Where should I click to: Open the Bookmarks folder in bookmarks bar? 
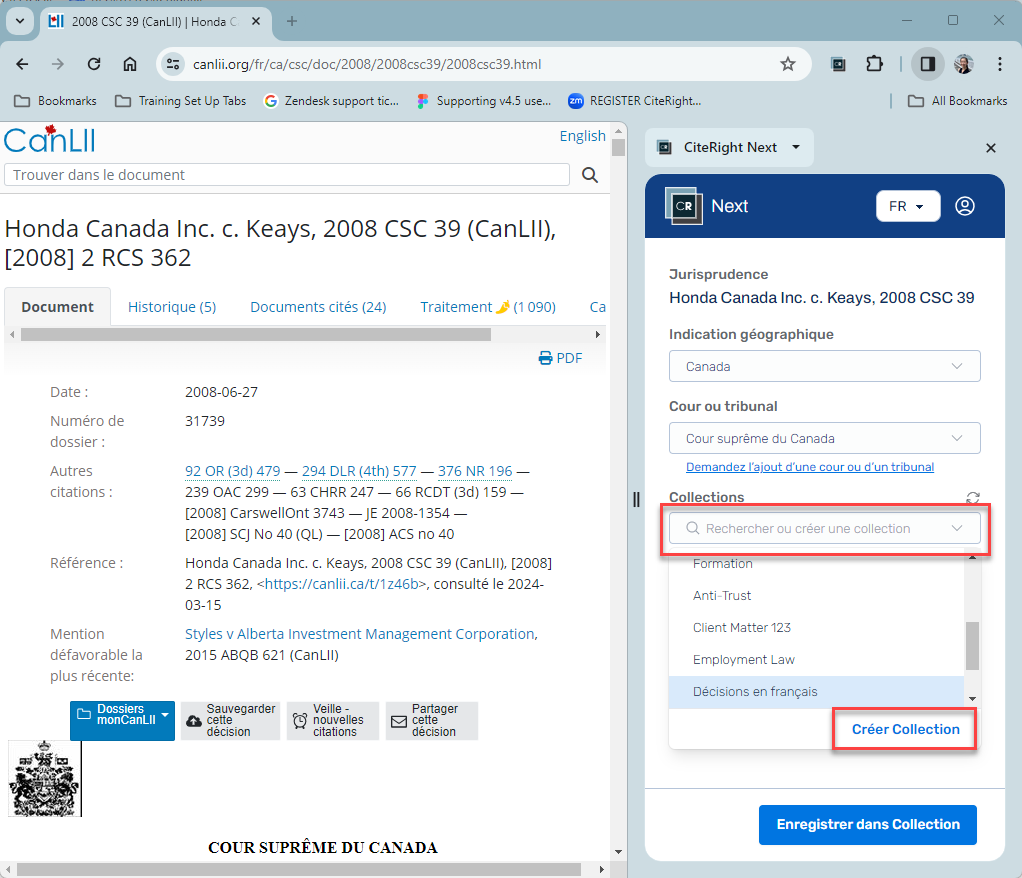click(x=55, y=100)
